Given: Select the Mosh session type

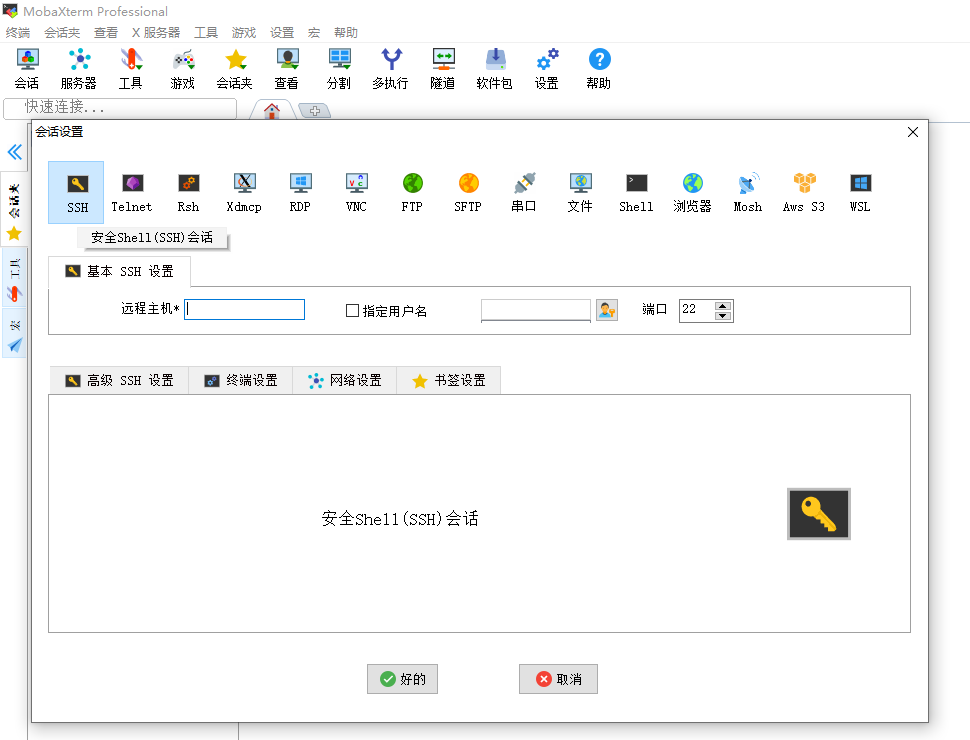Looking at the screenshot, I should (x=748, y=192).
